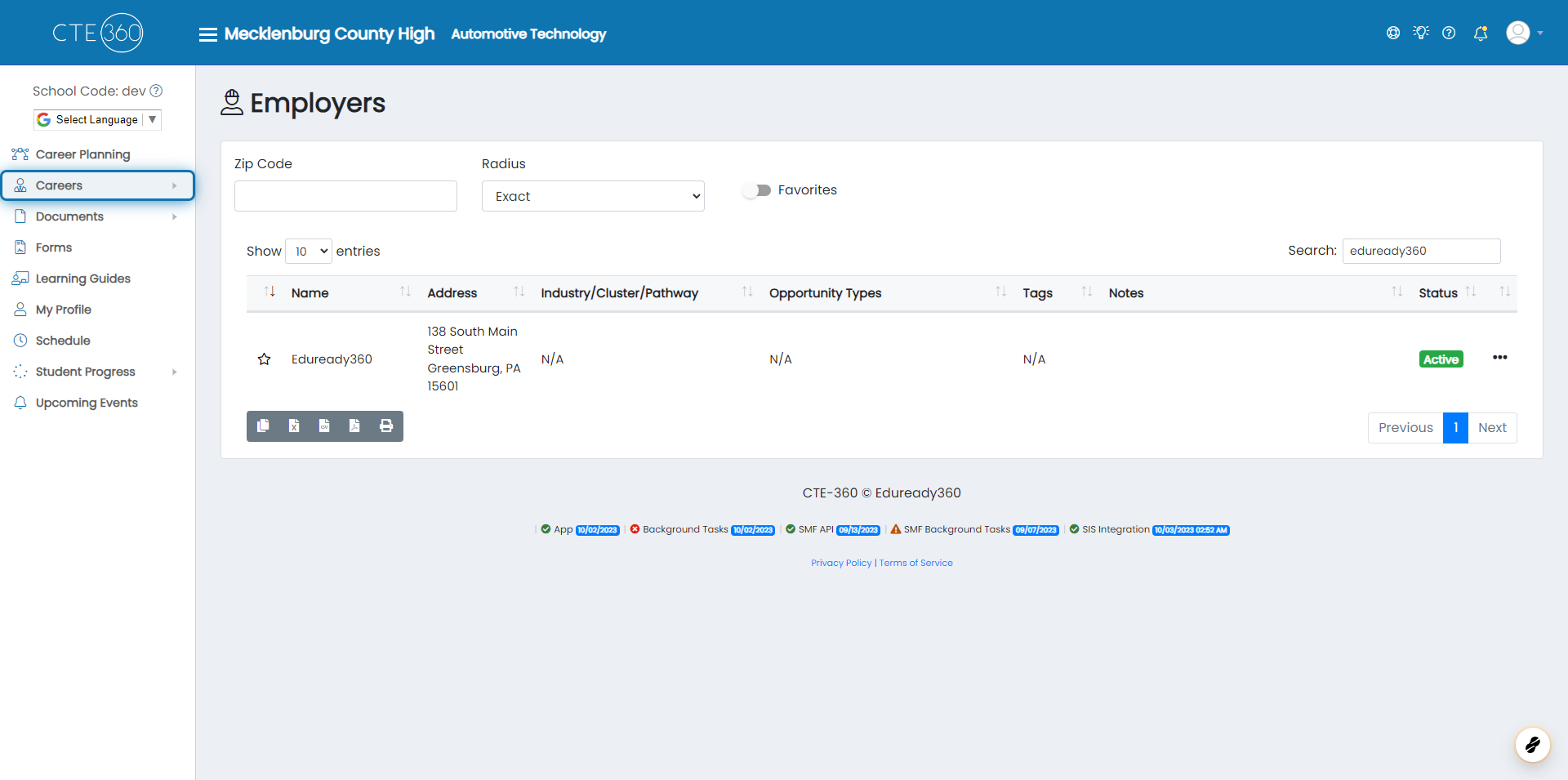This screenshot has height=780, width=1568.
Task: Open the three-dot actions menu for Eduready360
Action: 1500,358
